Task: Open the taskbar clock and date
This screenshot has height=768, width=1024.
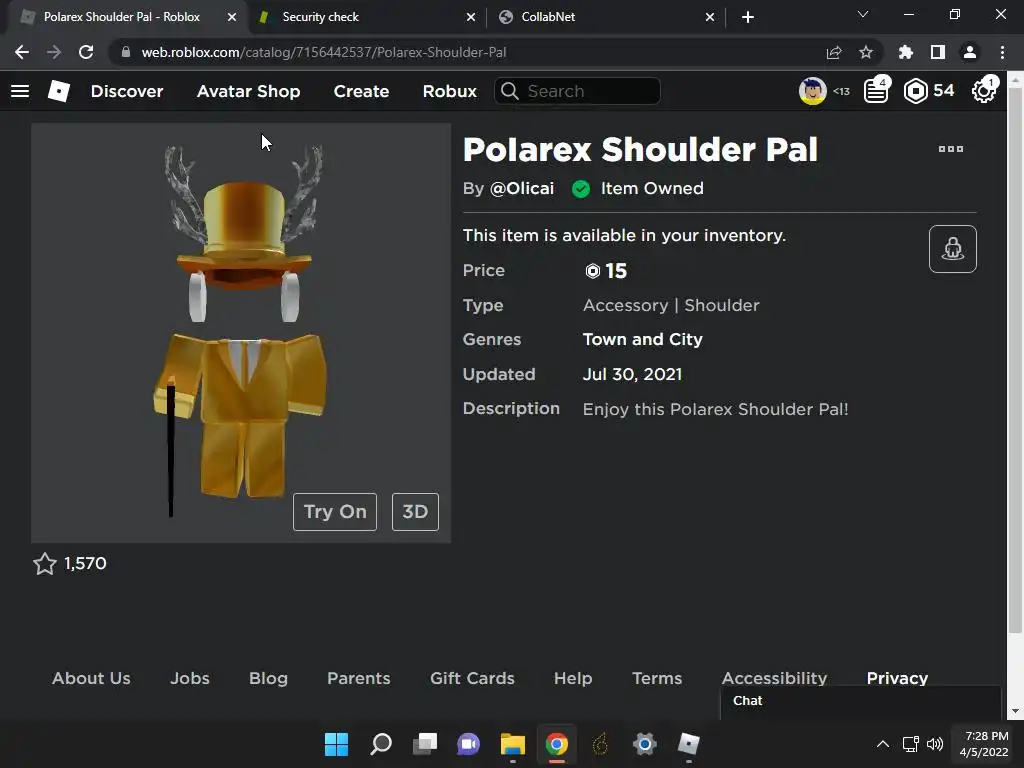Action: click(984, 744)
